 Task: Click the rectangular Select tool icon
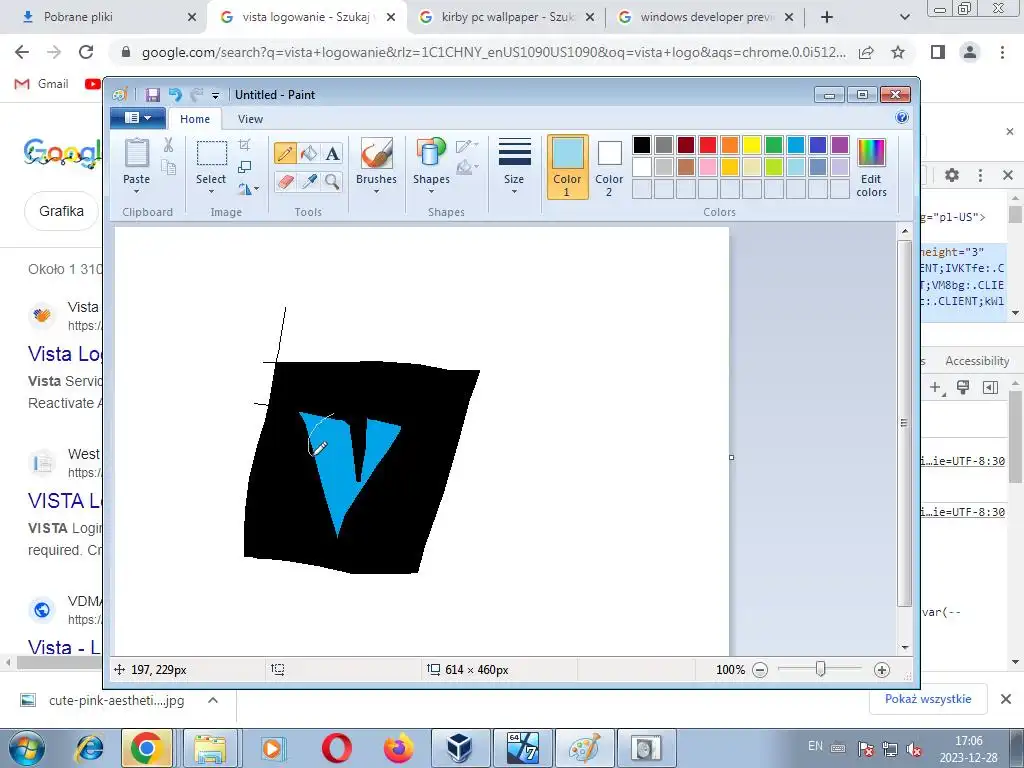tap(212, 153)
